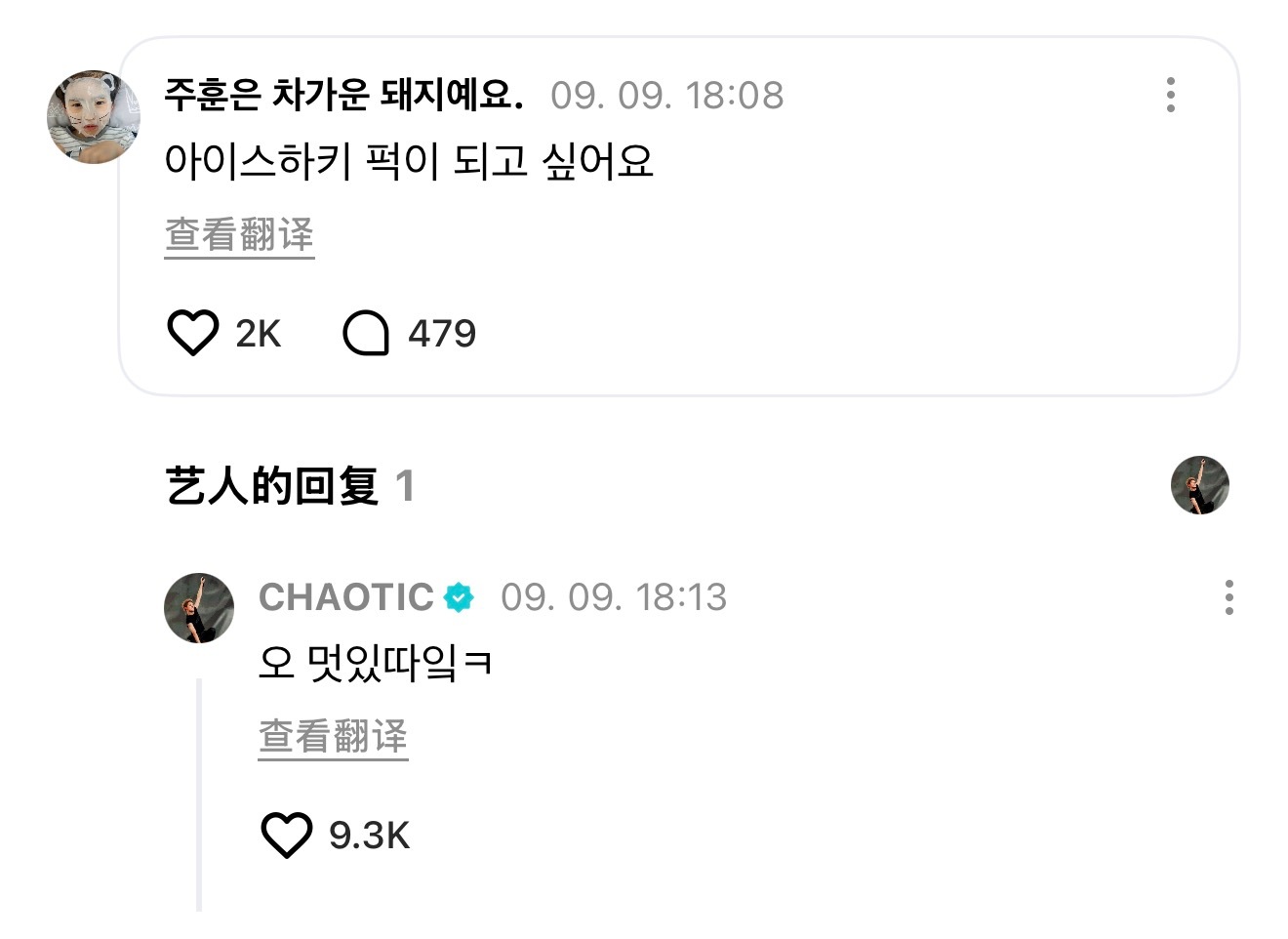Click artist avatar filter next to 艺人的回复
Image resolution: width=1288 pixels, height=939 pixels.
(1199, 485)
